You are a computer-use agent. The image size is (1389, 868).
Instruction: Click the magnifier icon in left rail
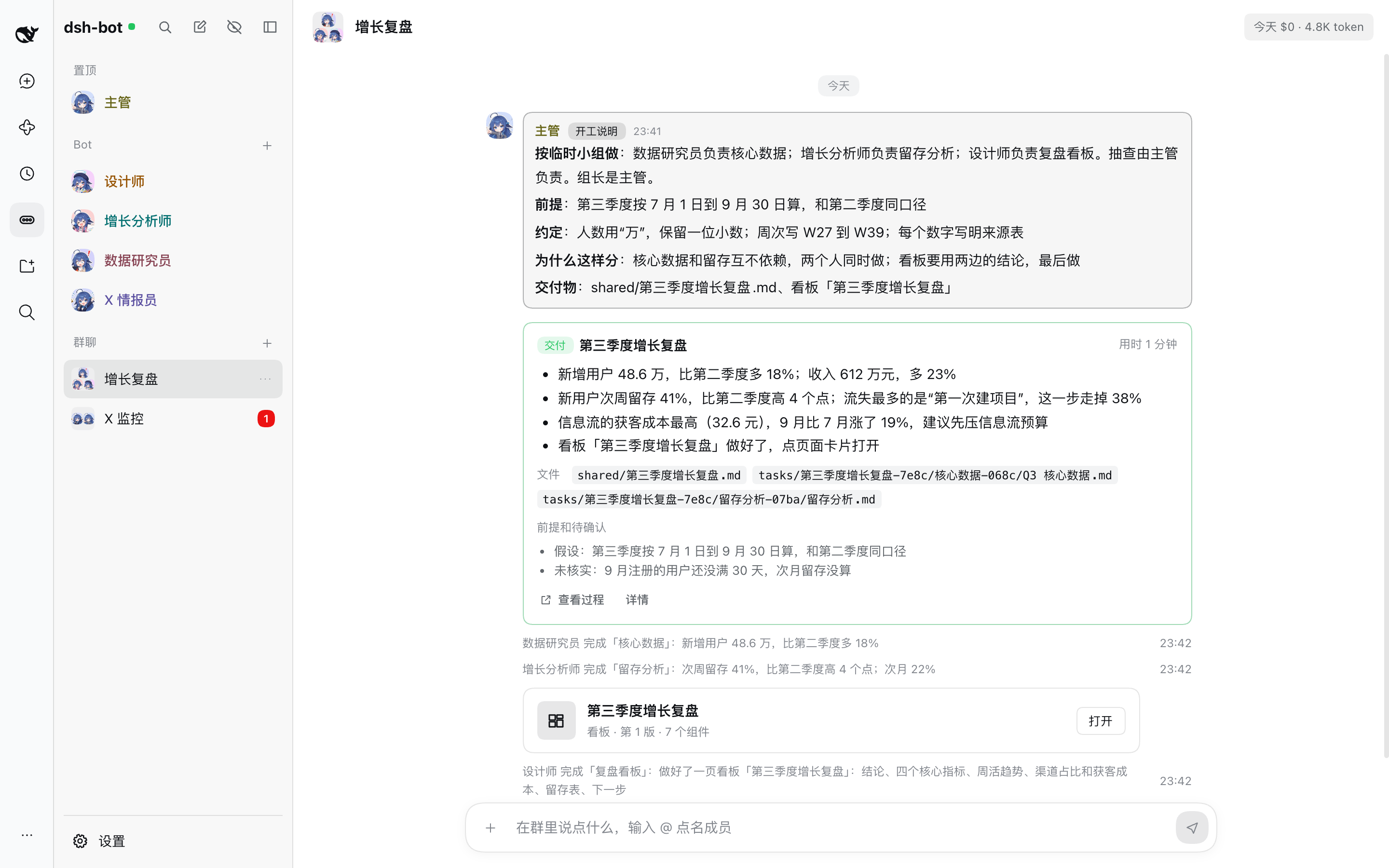coord(27,312)
